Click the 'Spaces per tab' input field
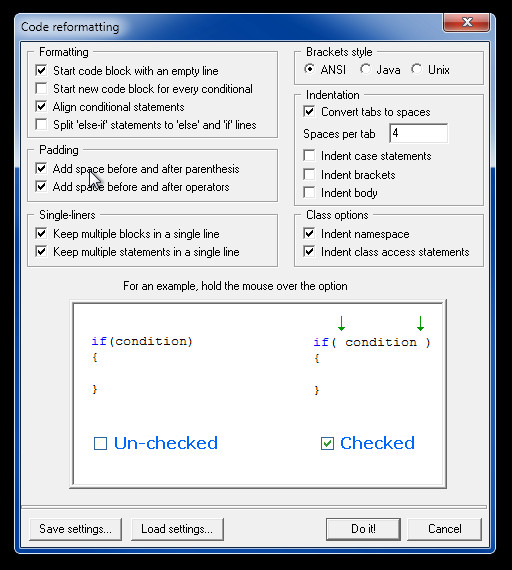This screenshot has height=570, width=512. click(x=419, y=133)
